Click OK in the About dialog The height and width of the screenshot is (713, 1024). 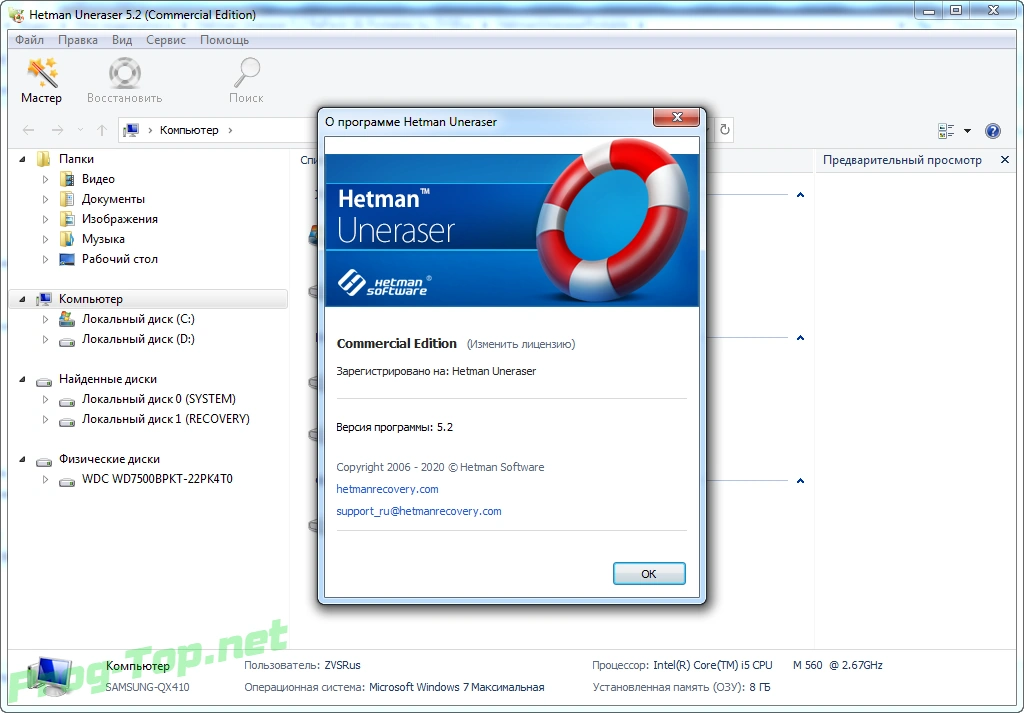click(648, 573)
